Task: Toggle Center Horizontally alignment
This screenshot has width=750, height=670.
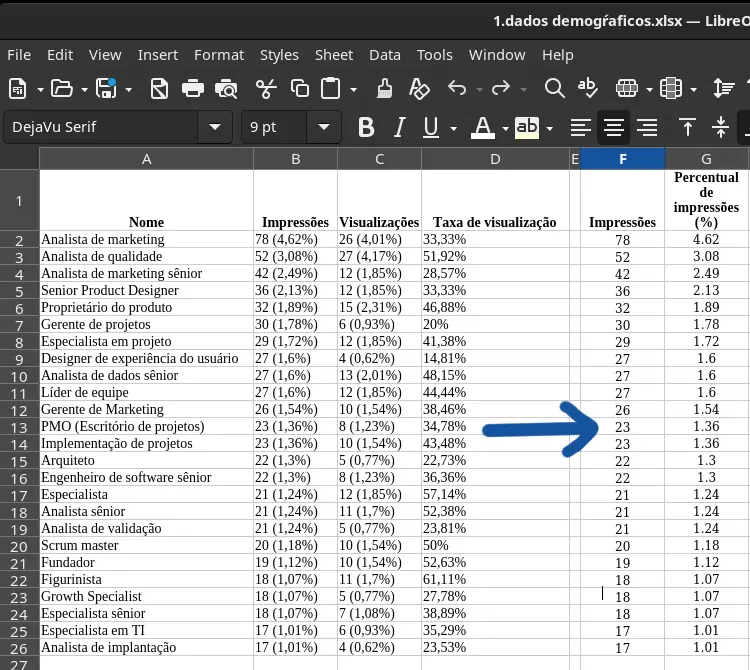Action: click(614, 127)
